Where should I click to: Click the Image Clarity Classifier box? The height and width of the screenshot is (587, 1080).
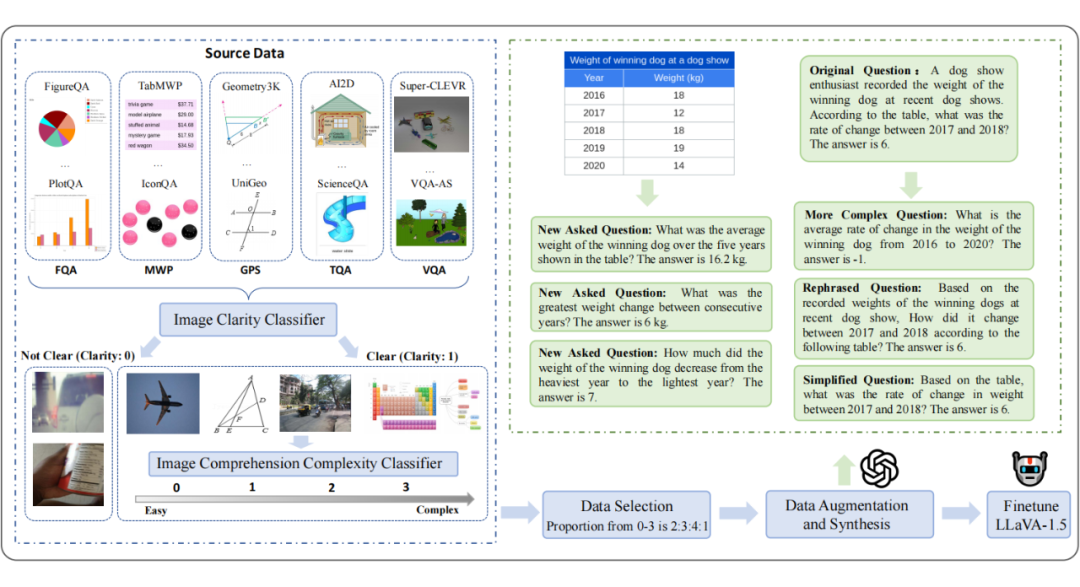point(249,320)
